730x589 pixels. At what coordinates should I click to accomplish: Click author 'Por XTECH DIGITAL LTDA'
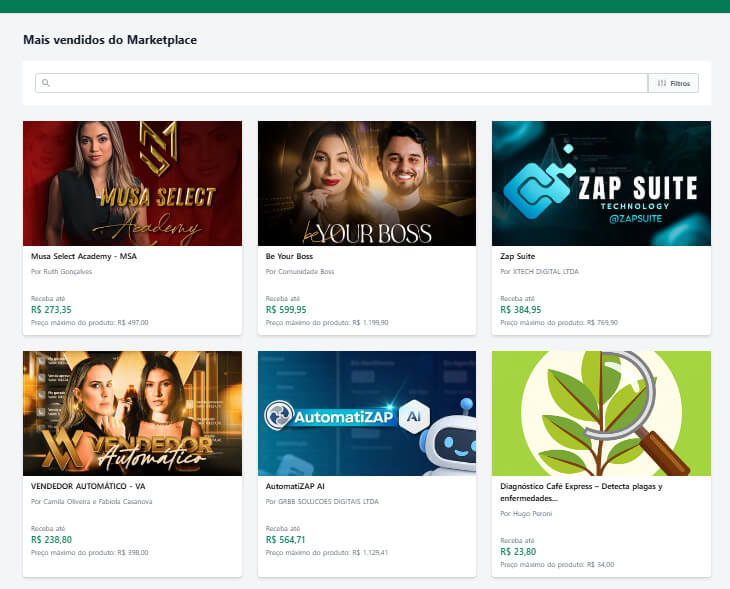(x=539, y=271)
